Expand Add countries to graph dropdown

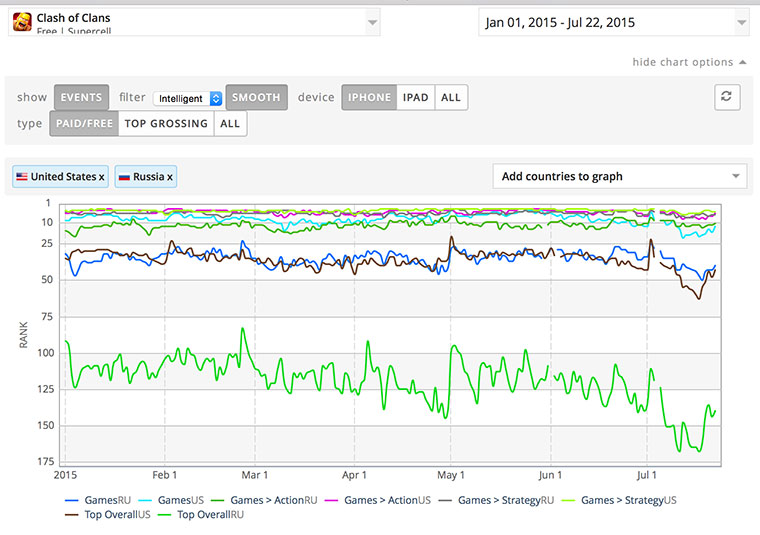[x=620, y=177]
